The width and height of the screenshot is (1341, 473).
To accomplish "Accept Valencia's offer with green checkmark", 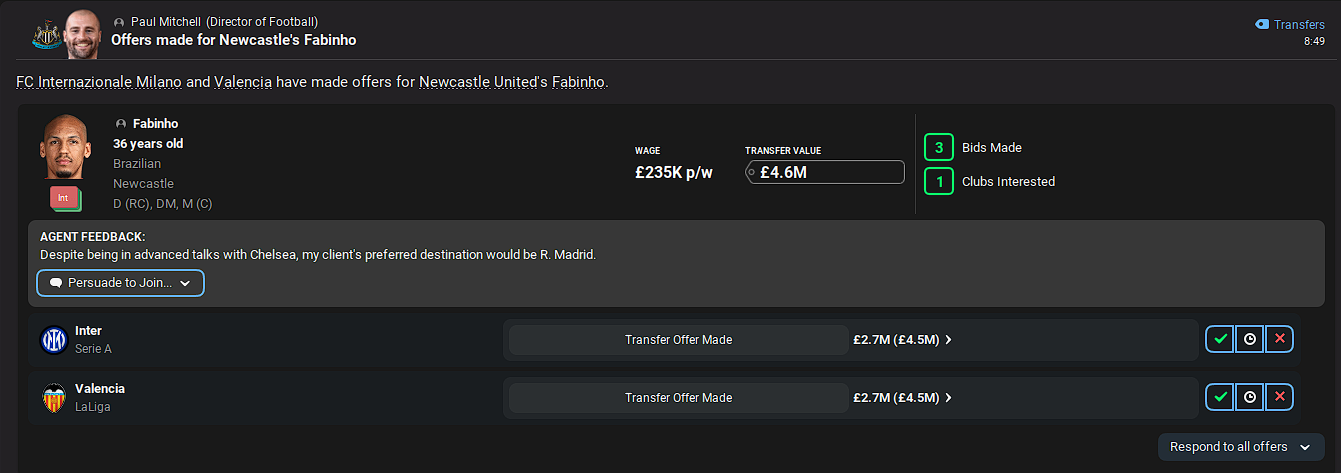I will pyautogui.click(x=1219, y=397).
